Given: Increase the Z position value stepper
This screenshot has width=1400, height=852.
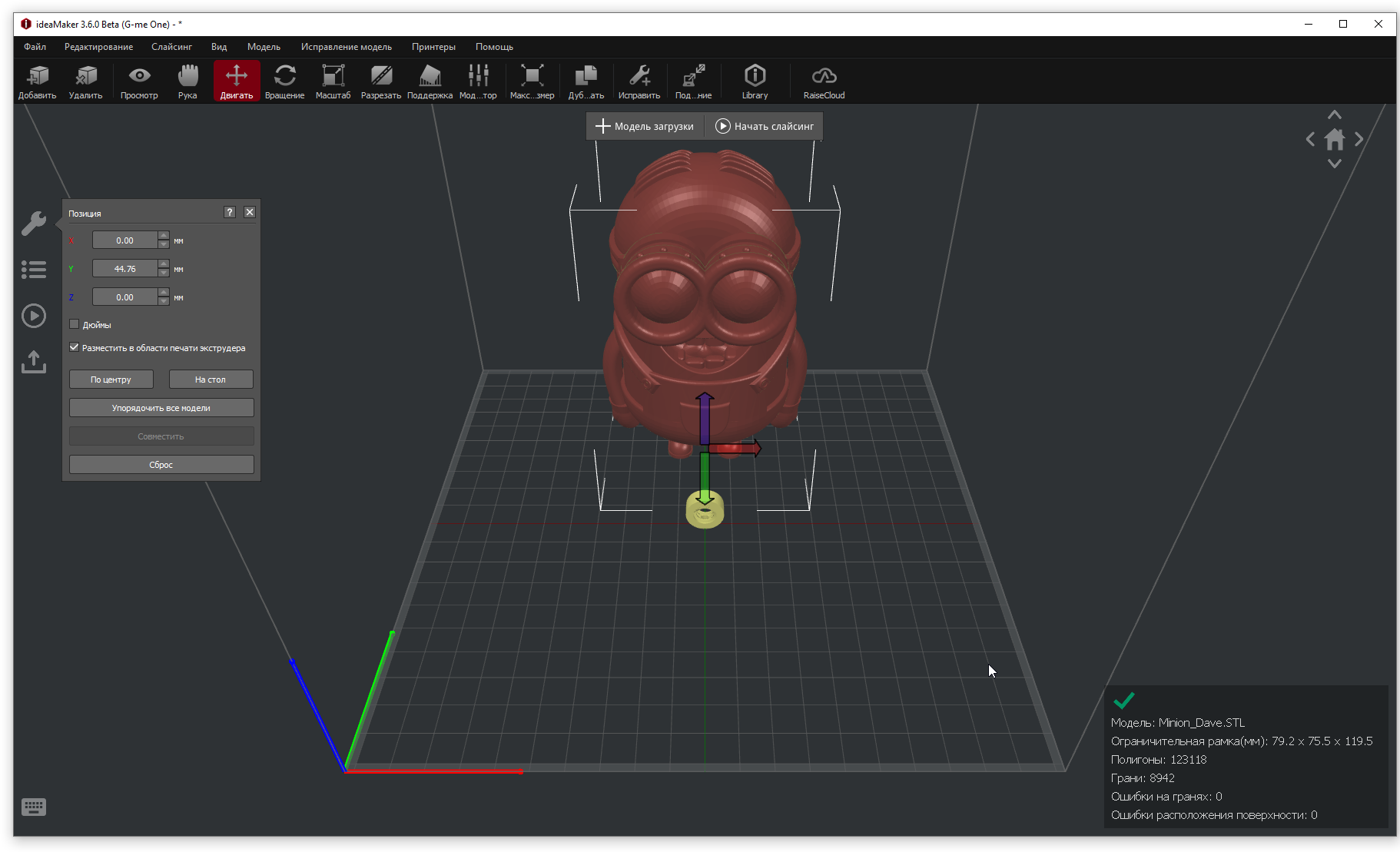Looking at the screenshot, I should tap(163, 293).
